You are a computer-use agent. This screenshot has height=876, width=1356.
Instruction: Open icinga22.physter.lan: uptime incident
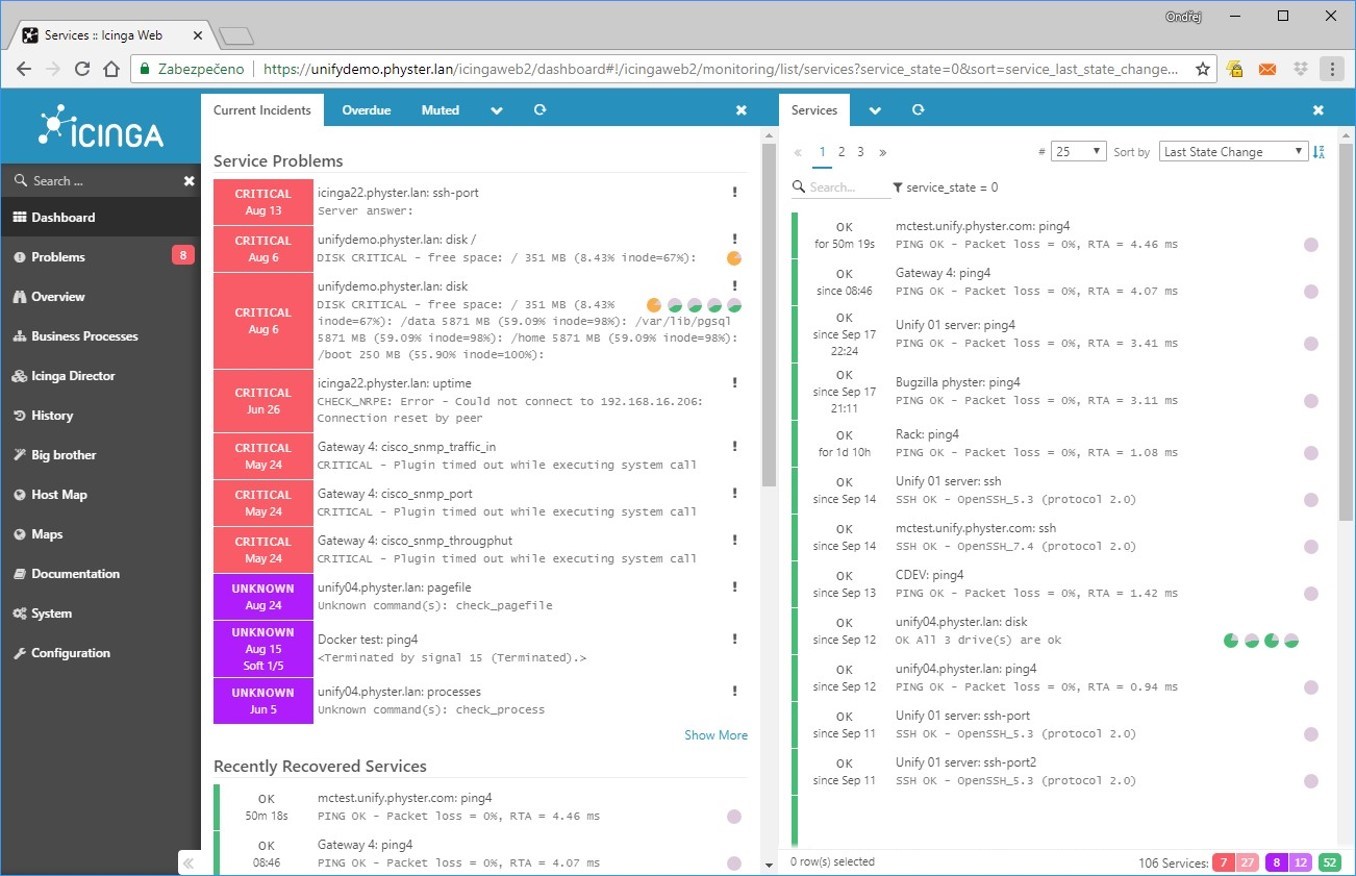394,383
